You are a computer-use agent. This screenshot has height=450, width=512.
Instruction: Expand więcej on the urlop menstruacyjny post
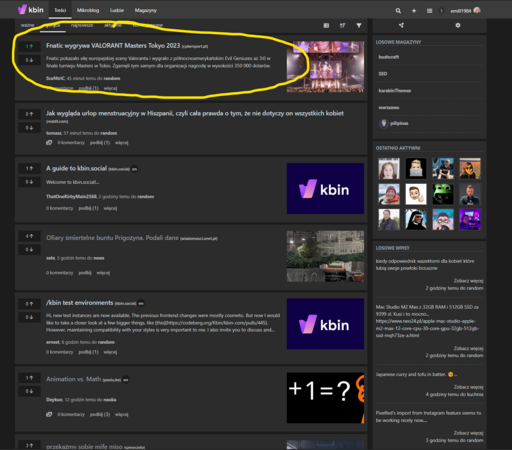pyautogui.click(x=122, y=143)
